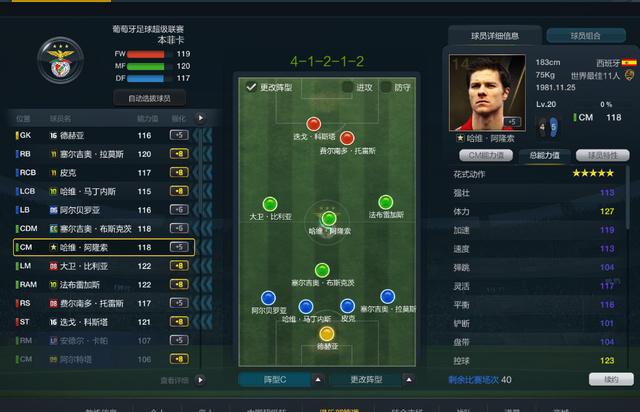This screenshot has width=640, height=412.
Task: Click the blue defender marker 阿尔贝罗亚
Action: (x=268, y=298)
